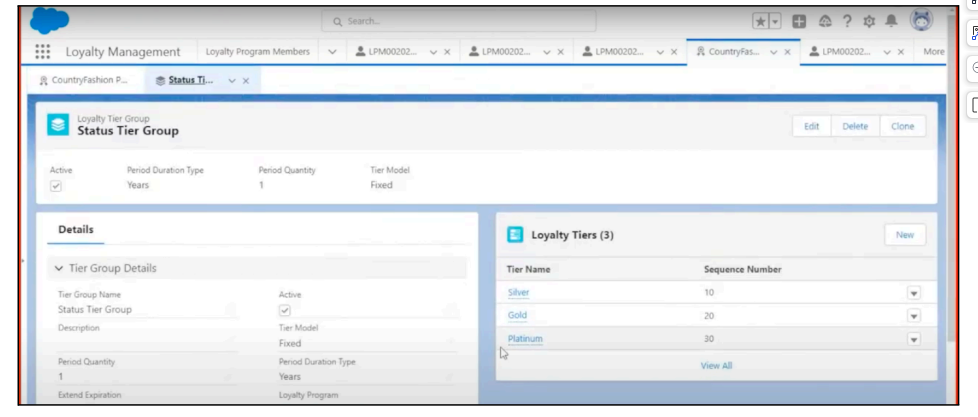Toggle the Active checkbox in record header
The image size is (978, 417).
pyautogui.click(x=56, y=185)
